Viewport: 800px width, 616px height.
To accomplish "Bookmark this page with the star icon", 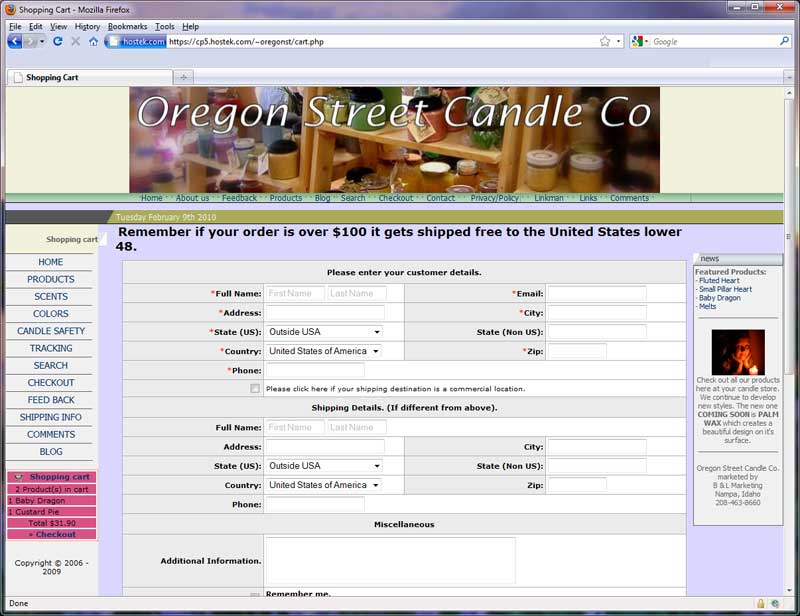I will tap(605, 41).
